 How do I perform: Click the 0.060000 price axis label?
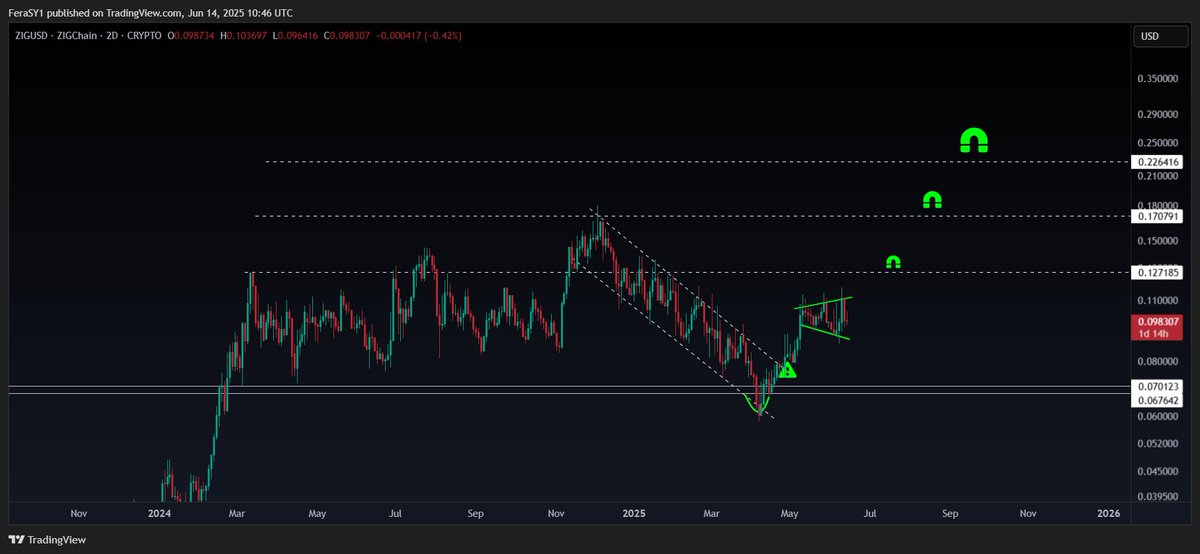[x=1157, y=415]
